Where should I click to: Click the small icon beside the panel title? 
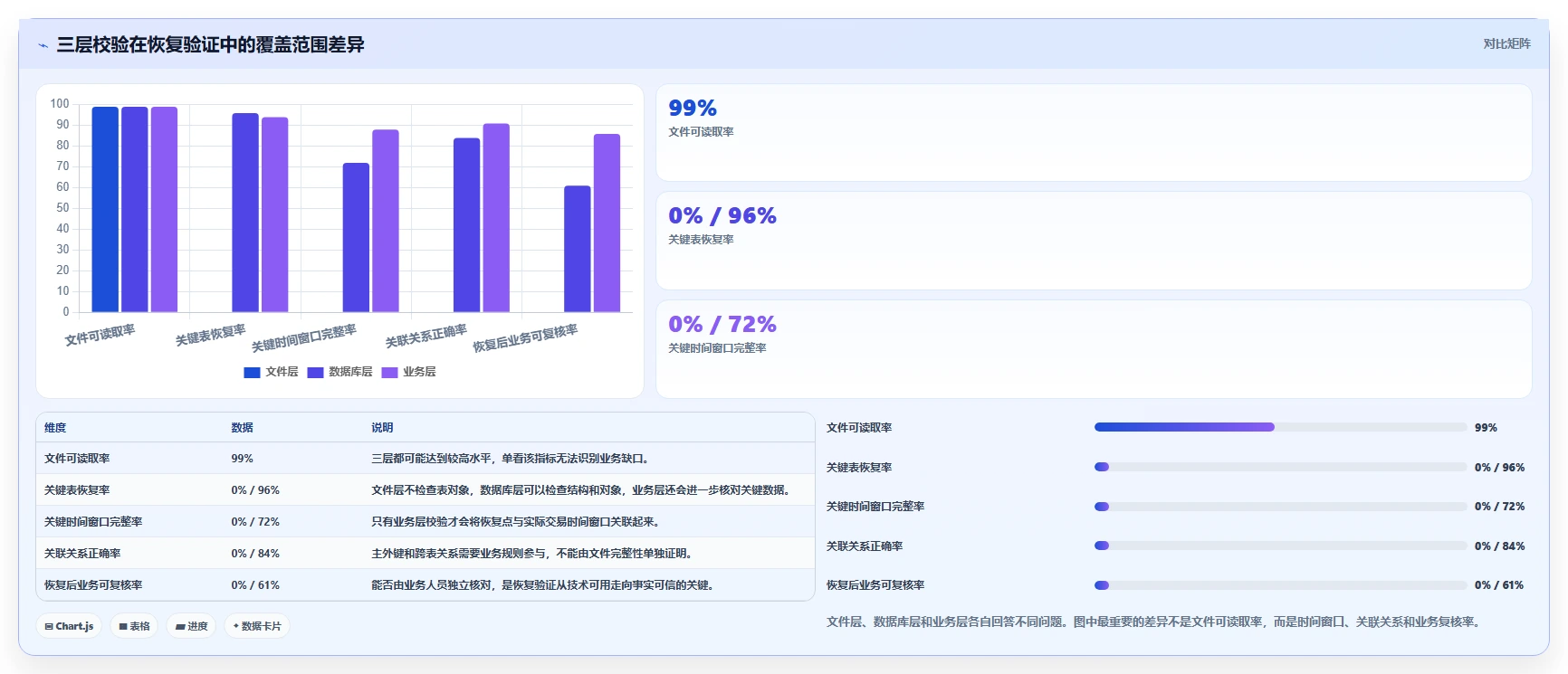(x=43, y=45)
